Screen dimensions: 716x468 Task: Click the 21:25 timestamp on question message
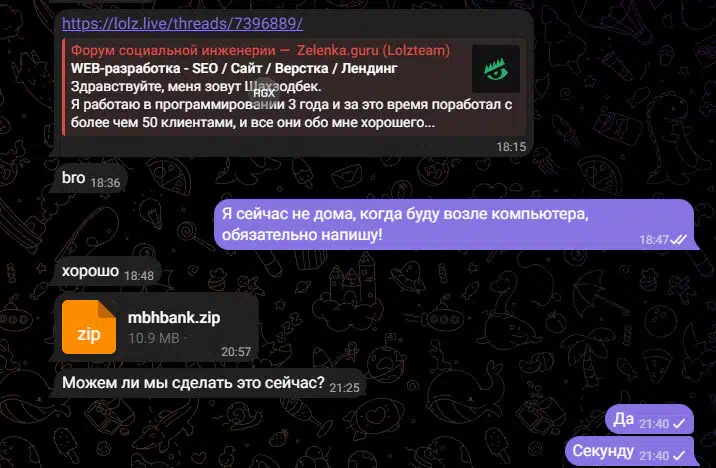pos(344,388)
